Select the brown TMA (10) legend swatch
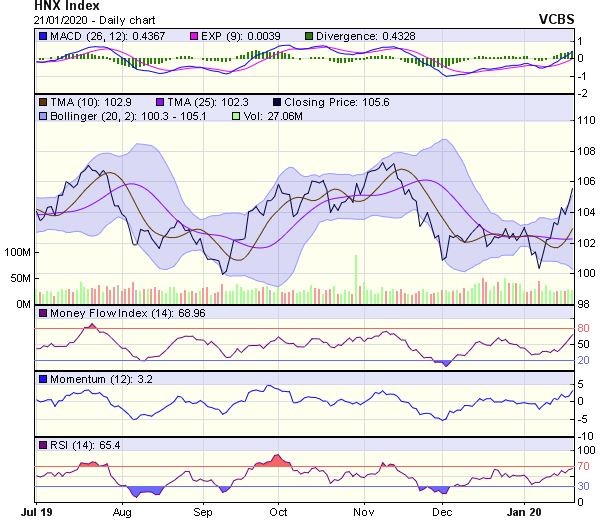Screen dimensions: 602x523 pos(43,103)
